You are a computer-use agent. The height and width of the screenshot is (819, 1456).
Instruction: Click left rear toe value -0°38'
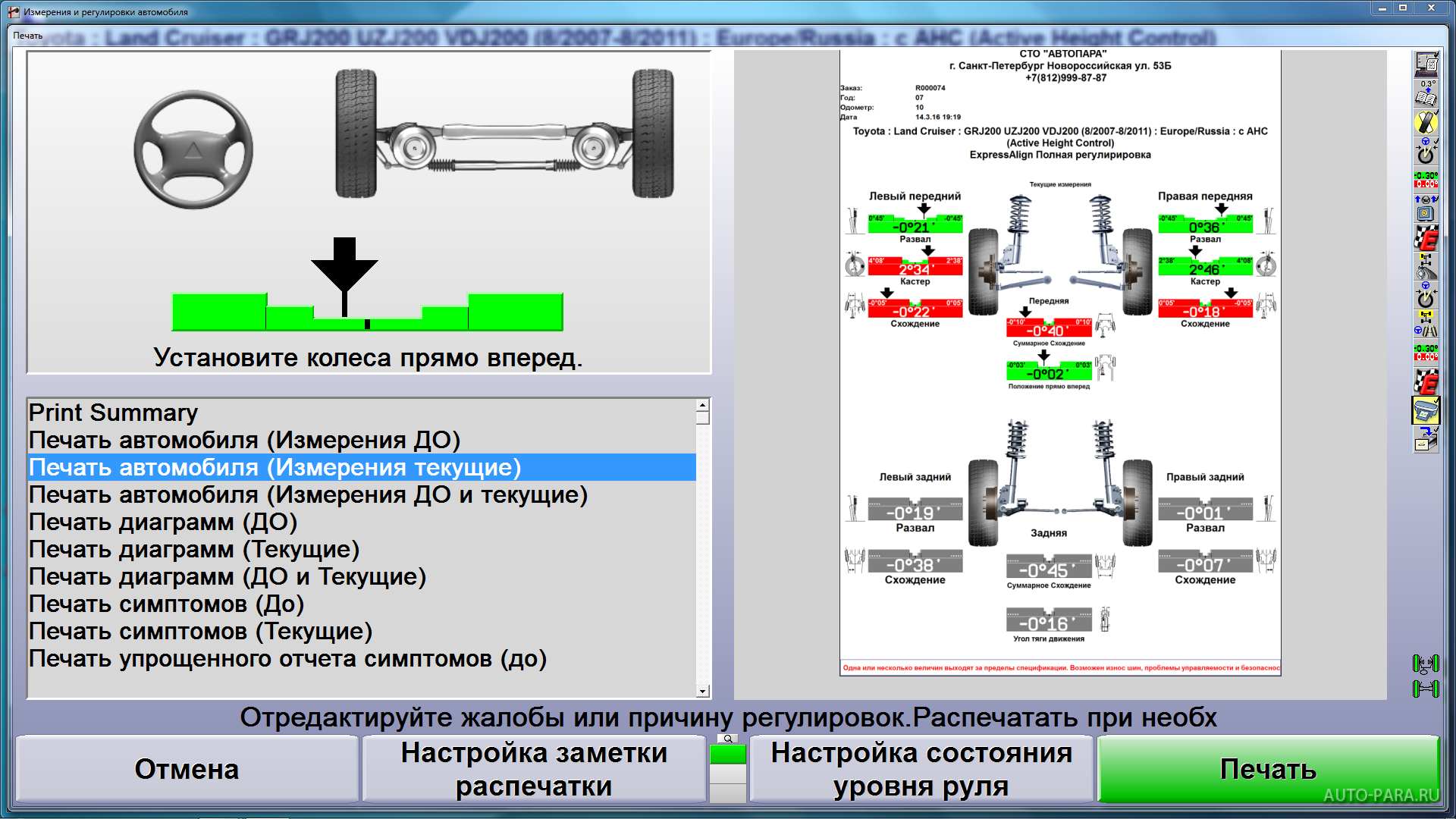tap(915, 564)
